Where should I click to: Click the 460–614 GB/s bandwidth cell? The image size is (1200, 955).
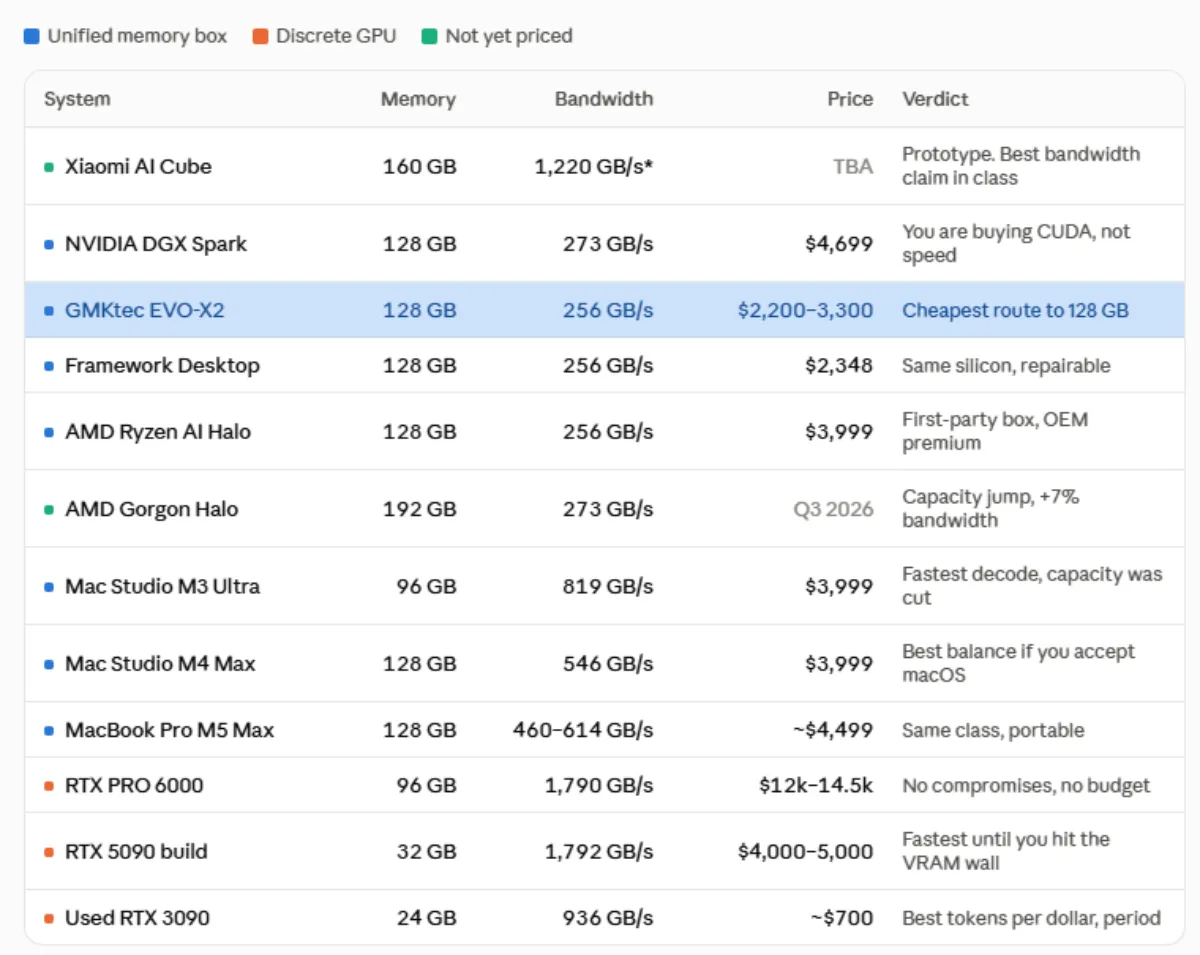tap(583, 730)
